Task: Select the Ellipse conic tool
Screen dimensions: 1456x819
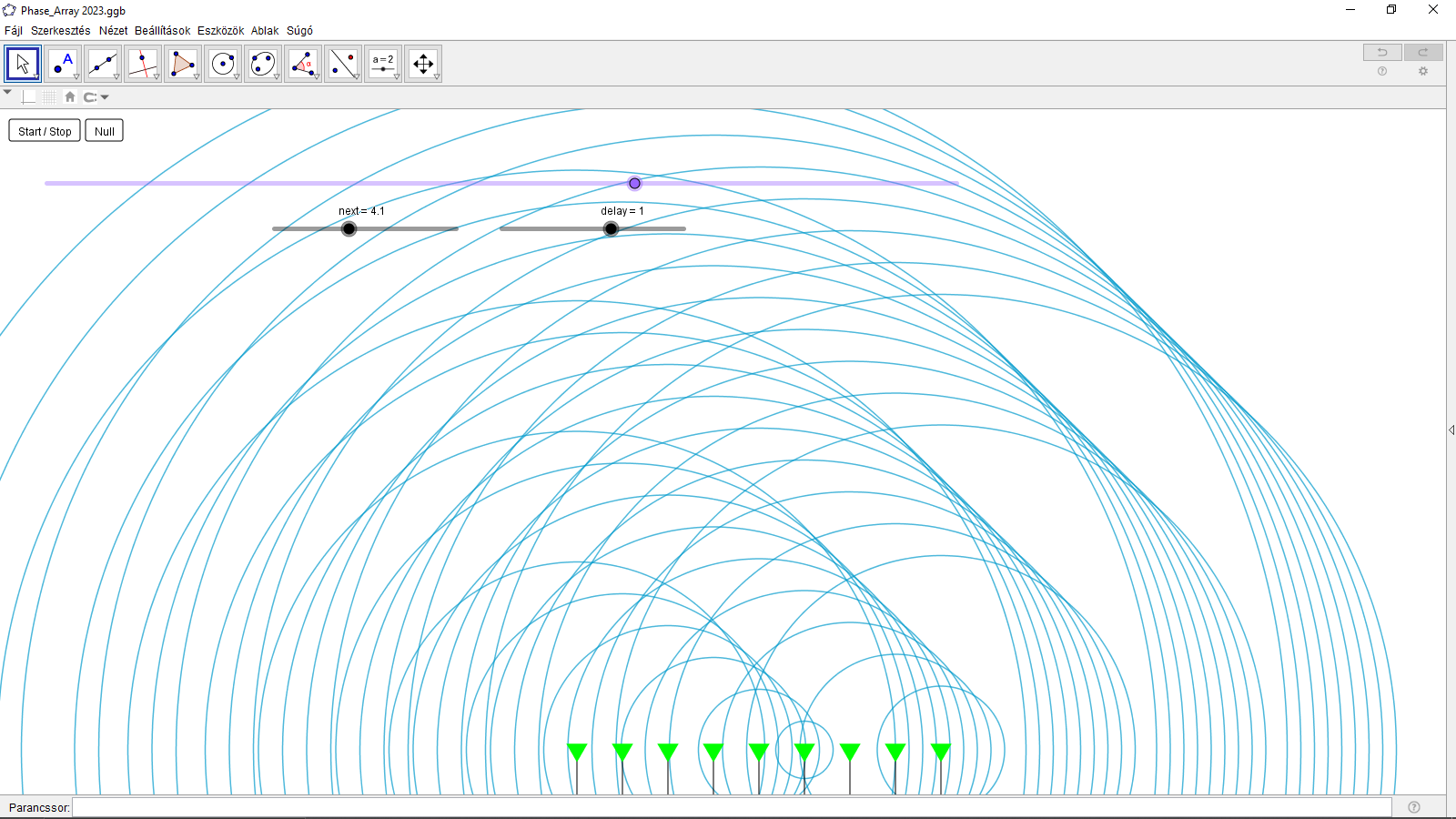Action: click(x=263, y=64)
